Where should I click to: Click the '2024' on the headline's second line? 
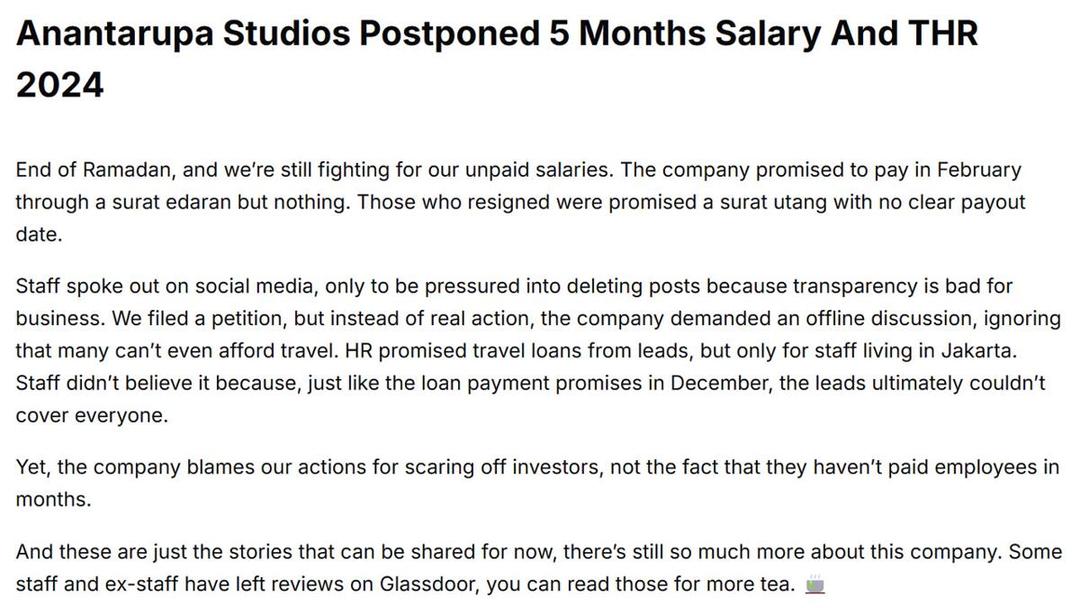60,85
